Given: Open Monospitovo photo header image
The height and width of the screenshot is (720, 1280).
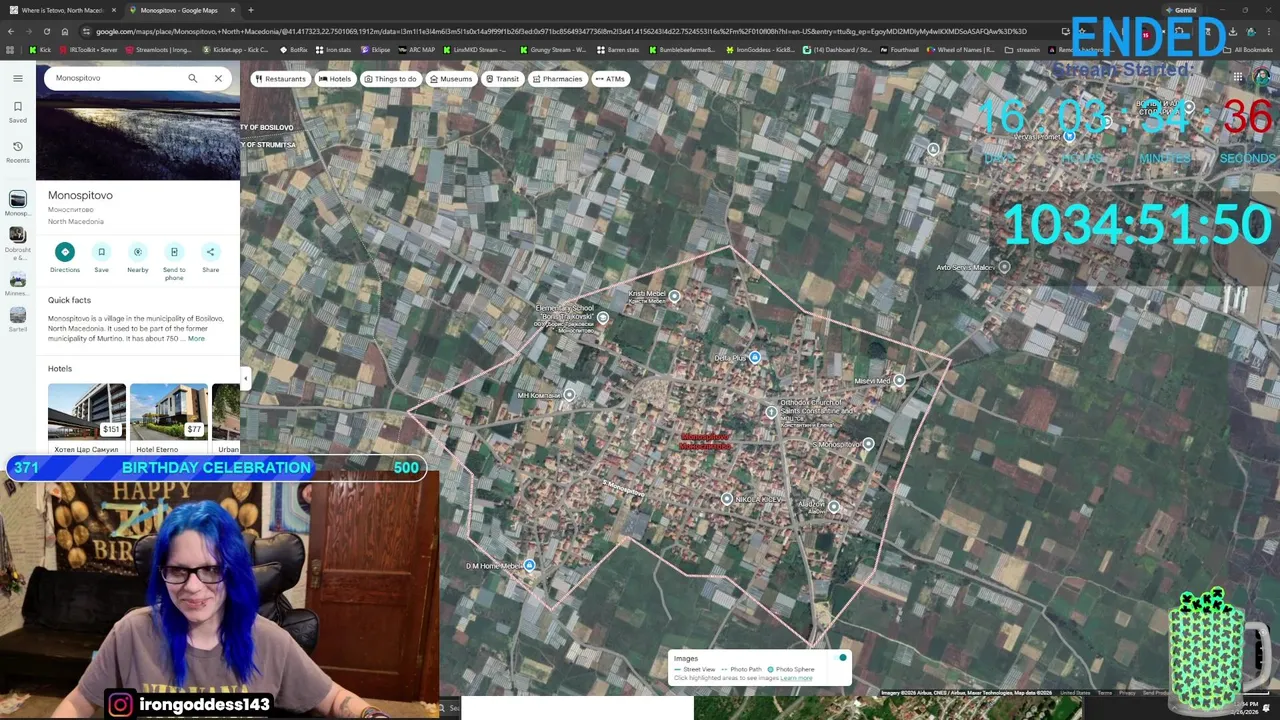Looking at the screenshot, I should (x=138, y=138).
